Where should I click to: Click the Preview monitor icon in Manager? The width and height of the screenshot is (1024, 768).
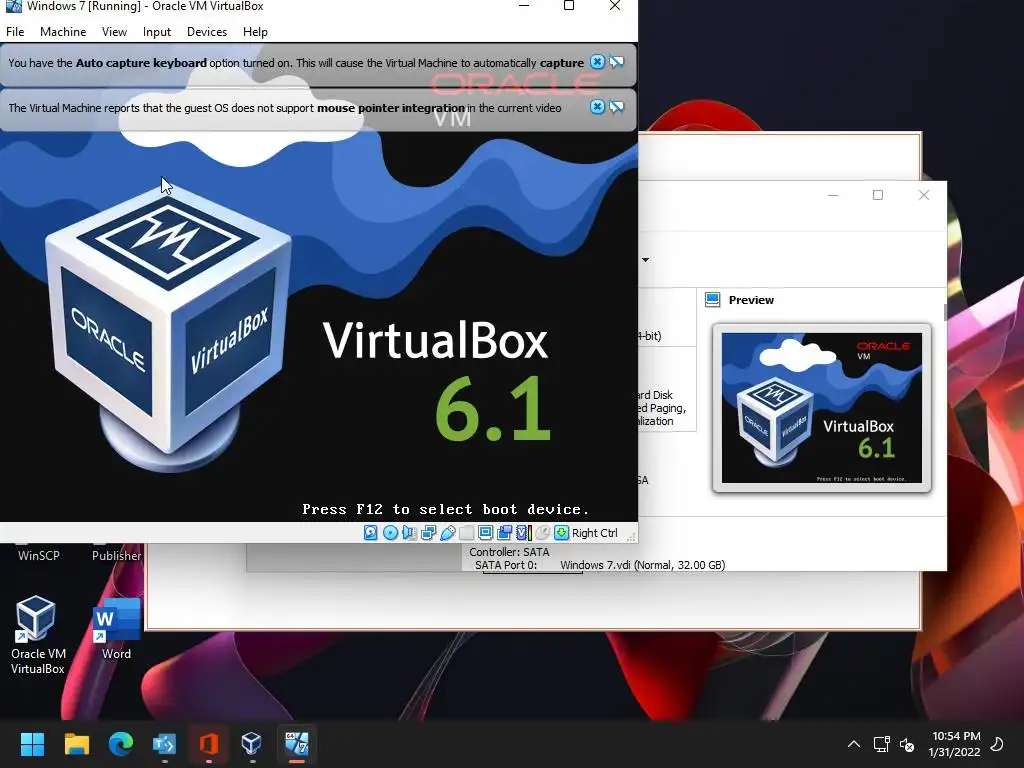tap(712, 300)
